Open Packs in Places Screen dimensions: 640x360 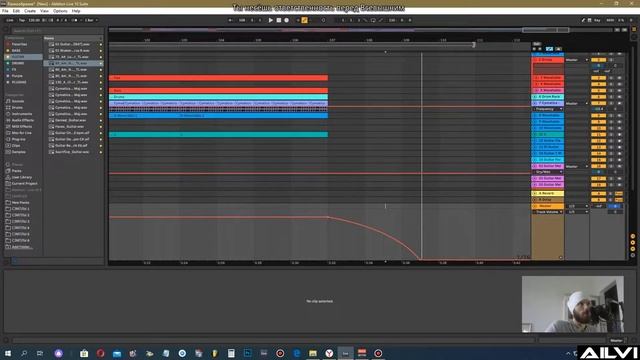(16, 171)
